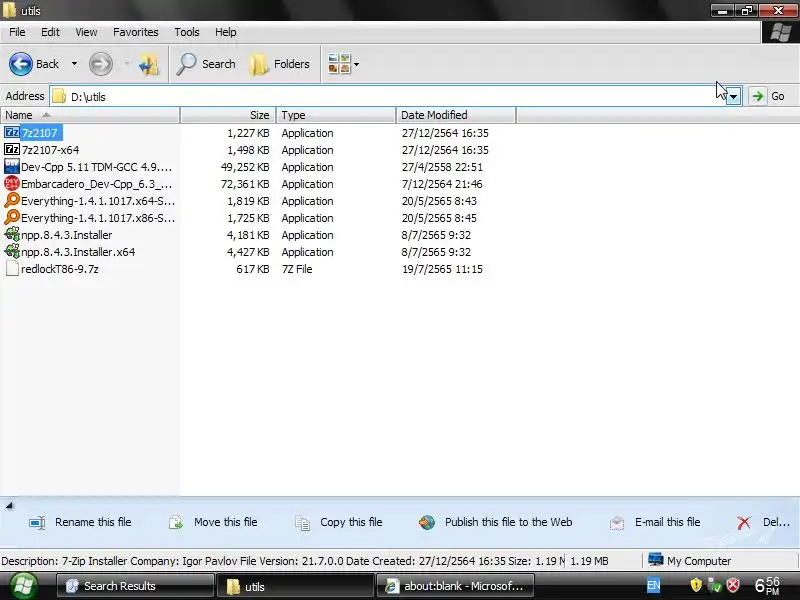Click the Copy this file icon
The image size is (800, 600).
(x=302, y=523)
